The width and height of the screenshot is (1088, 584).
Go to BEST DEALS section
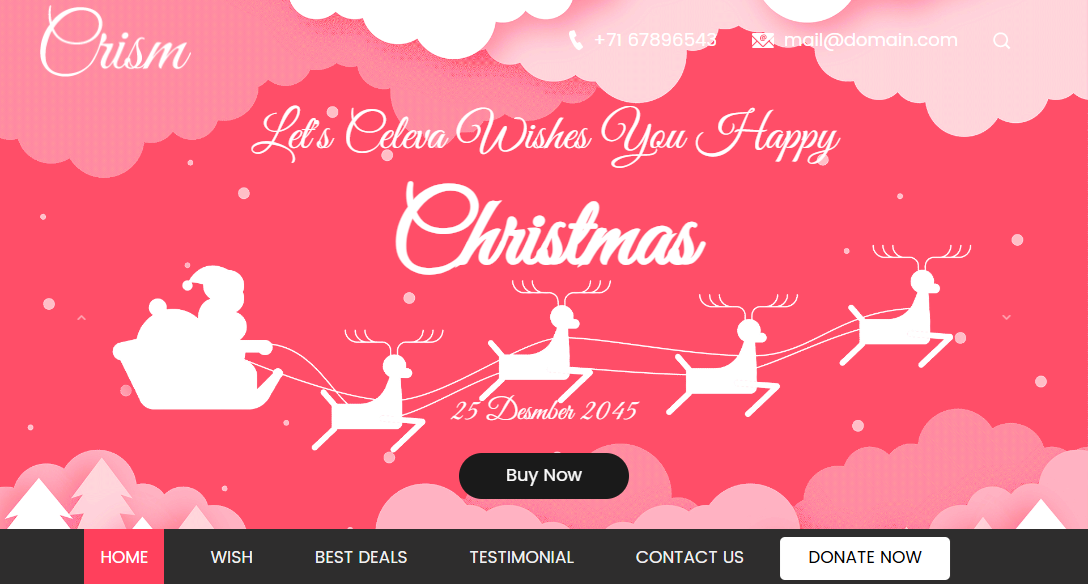tap(361, 557)
